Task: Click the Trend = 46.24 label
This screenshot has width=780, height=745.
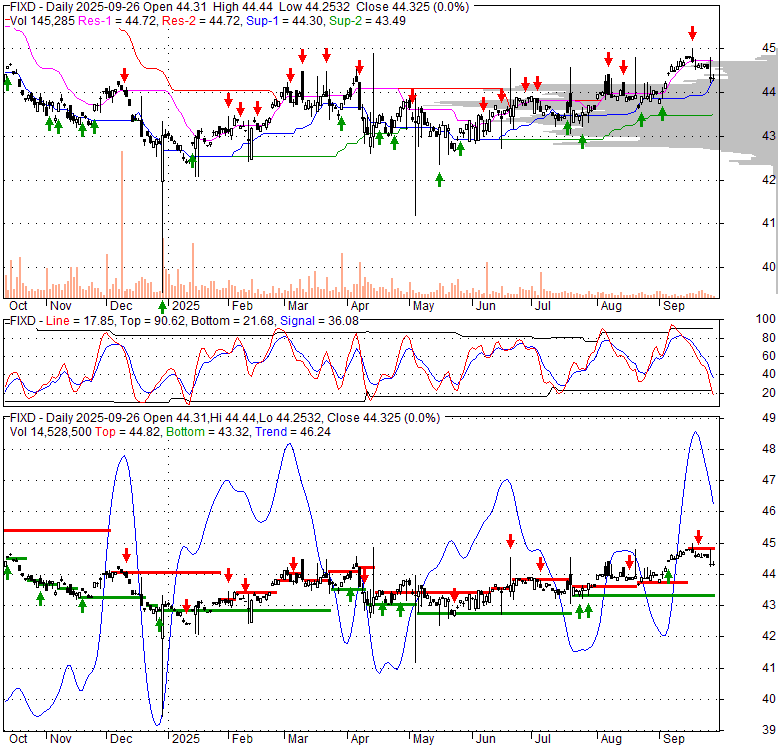Action: click(x=293, y=432)
